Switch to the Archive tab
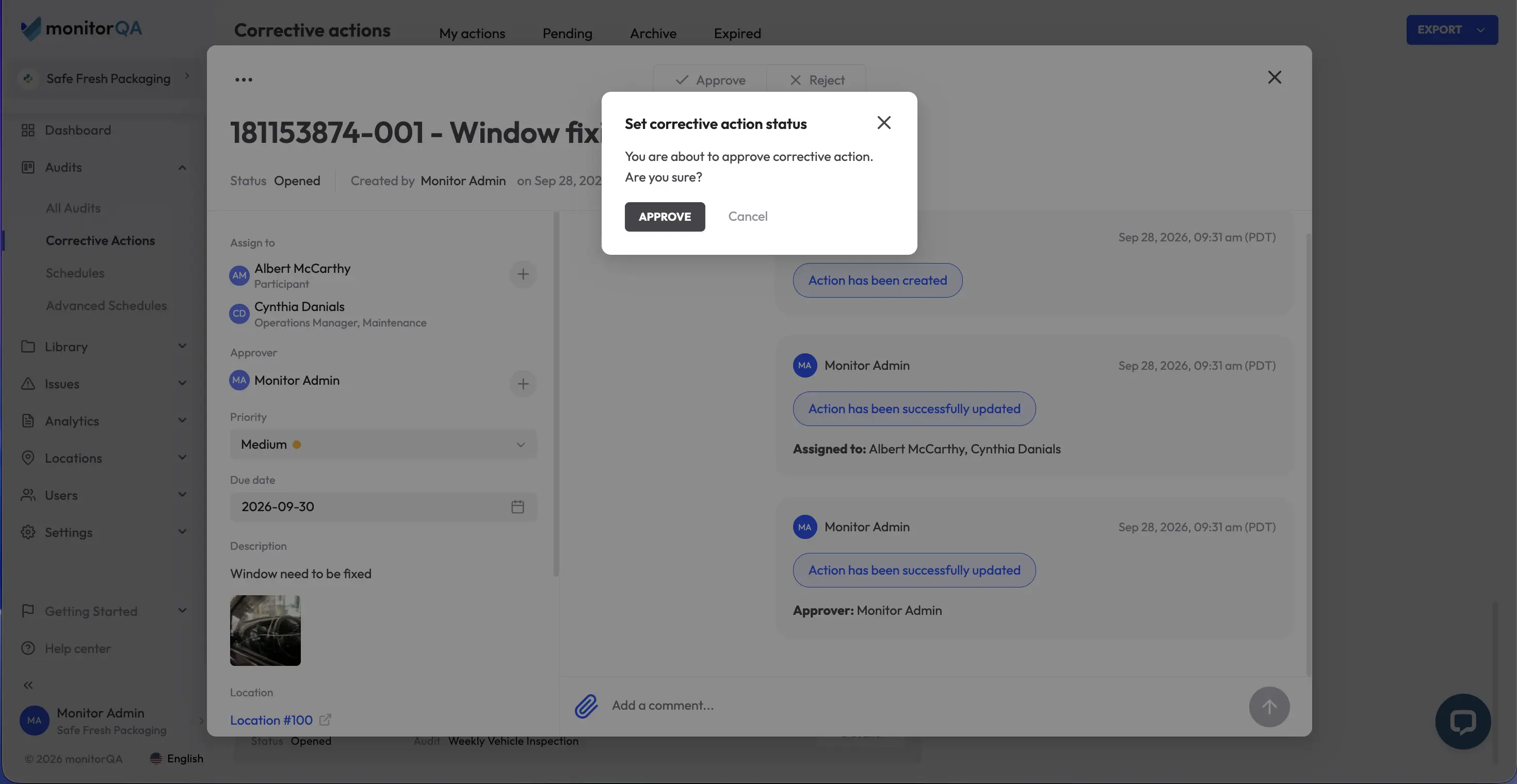 [653, 34]
